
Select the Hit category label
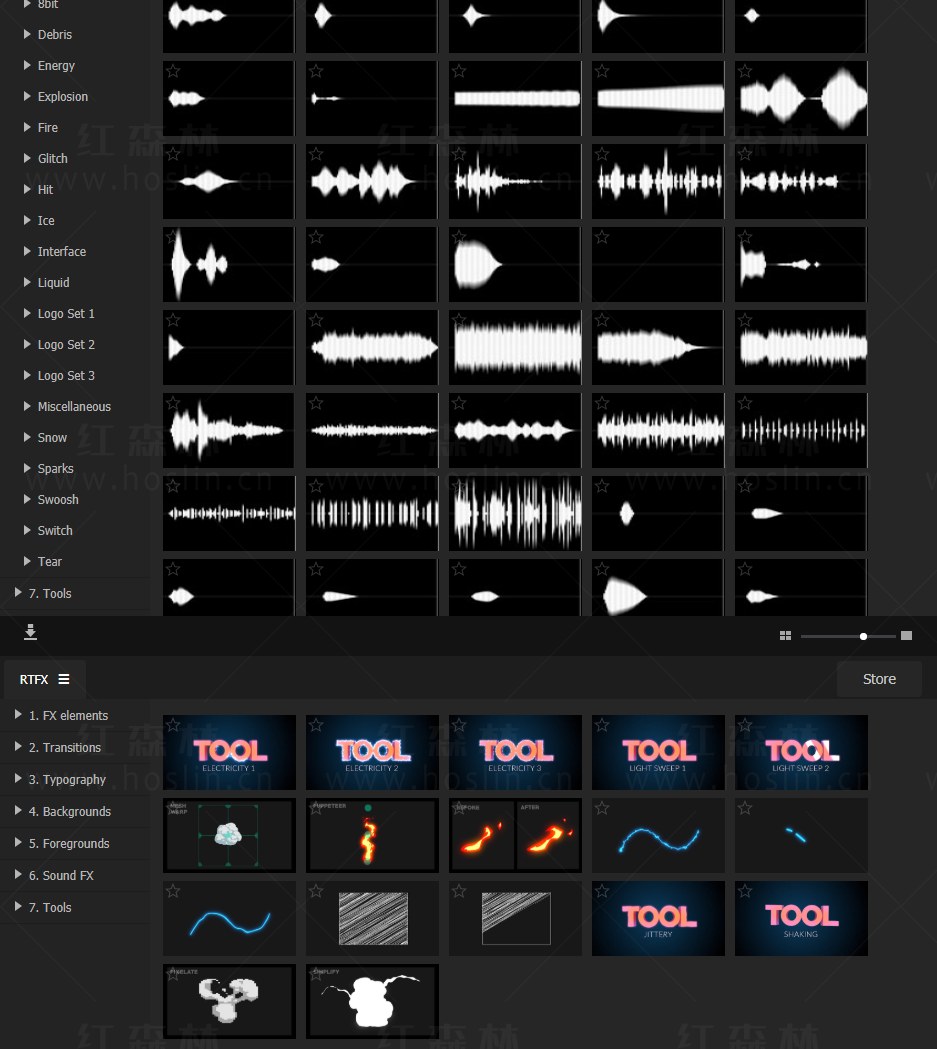point(45,189)
